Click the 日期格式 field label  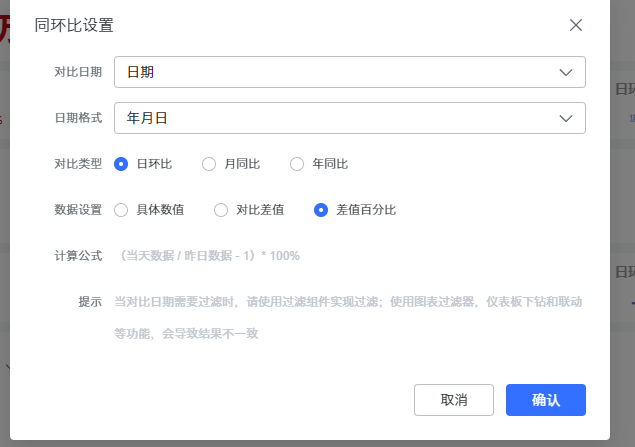point(78,118)
